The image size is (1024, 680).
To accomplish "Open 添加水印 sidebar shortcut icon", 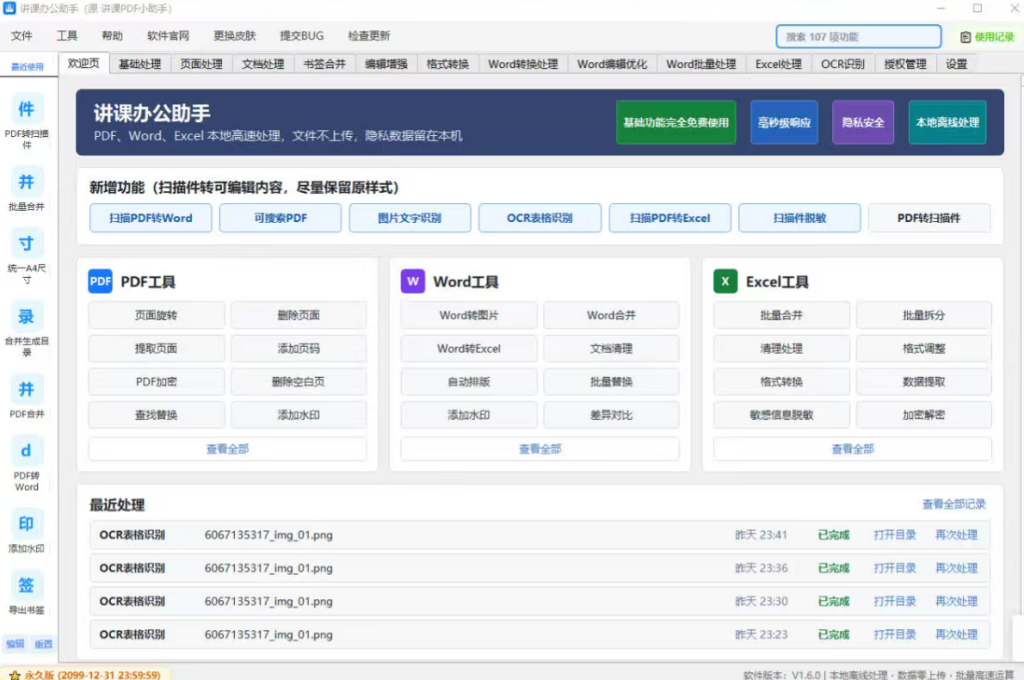I will pos(26,525).
